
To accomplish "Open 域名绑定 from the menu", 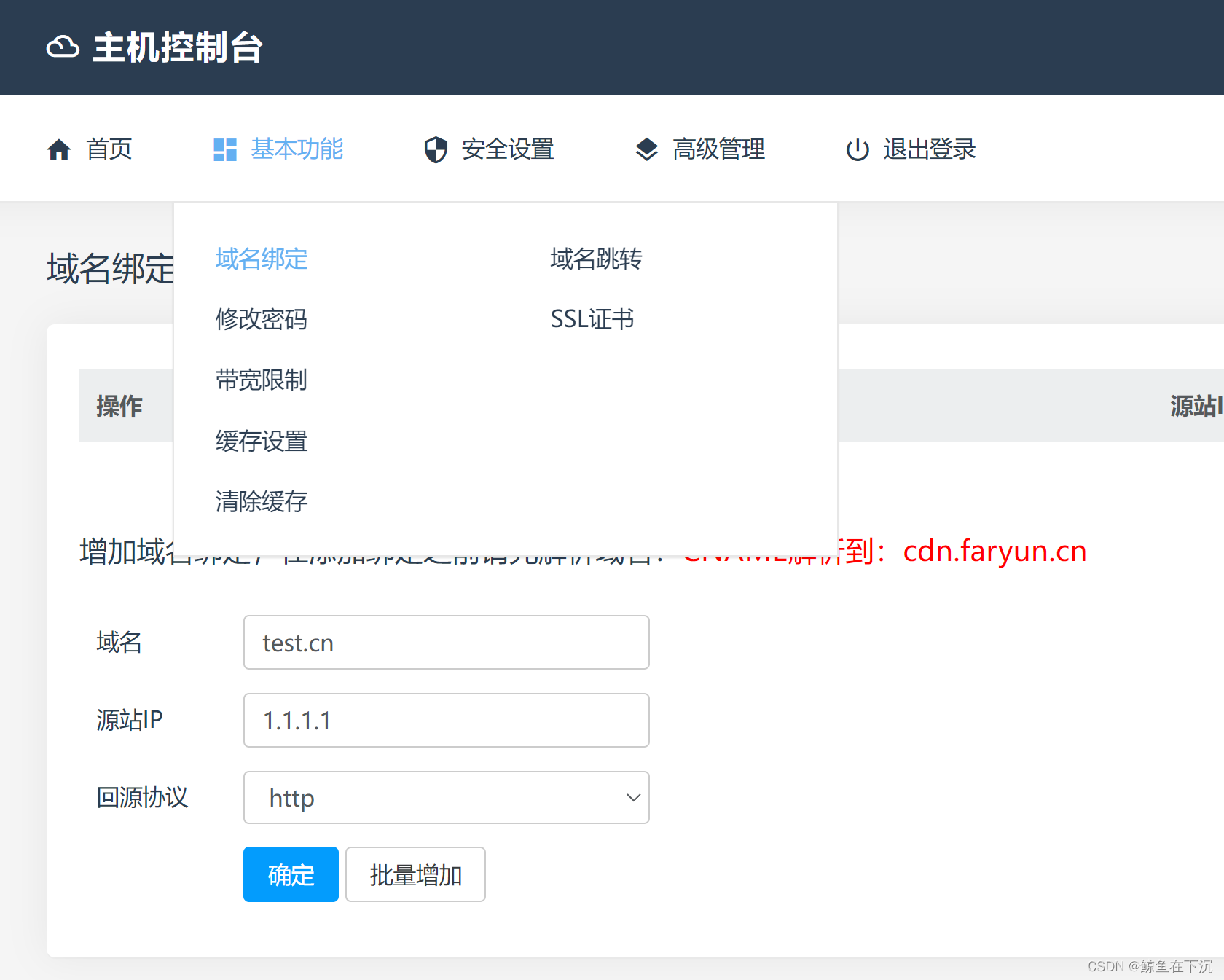I will tap(261, 259).
